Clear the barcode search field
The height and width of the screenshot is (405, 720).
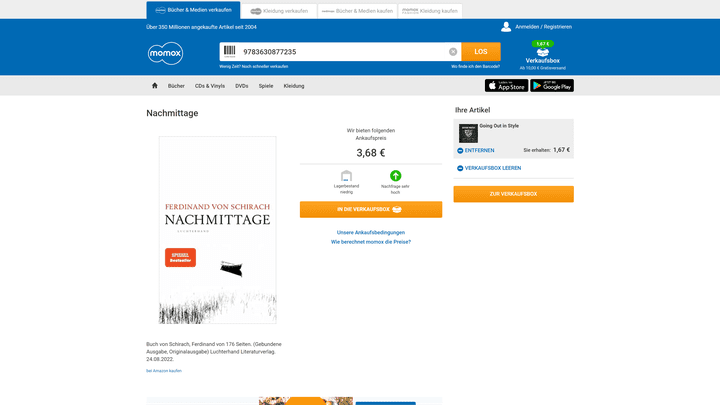(x=453, y=52)
